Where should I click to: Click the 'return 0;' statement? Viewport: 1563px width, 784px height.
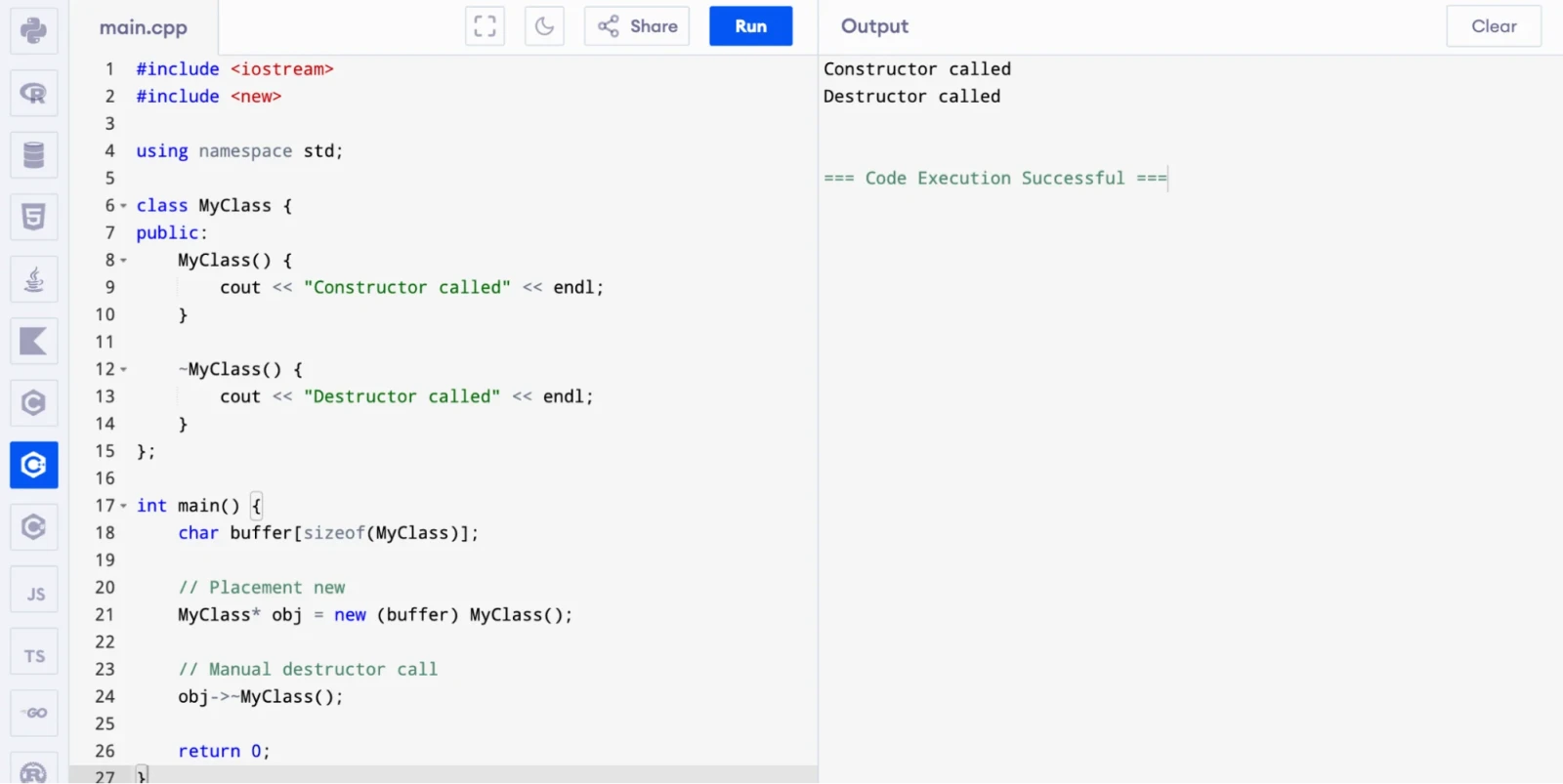(224, 752)
